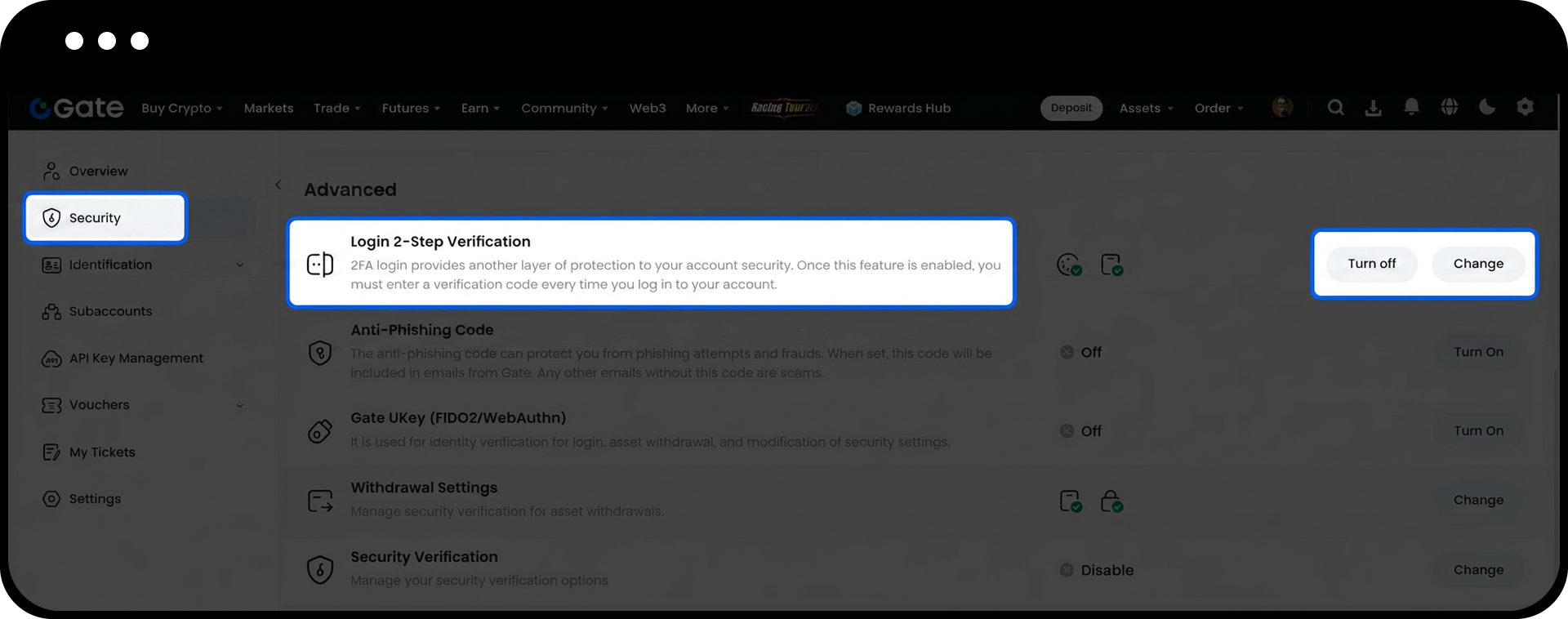Open the notifications bell
Viewport: 1568px width, 619px height.
pos(1411,107)
